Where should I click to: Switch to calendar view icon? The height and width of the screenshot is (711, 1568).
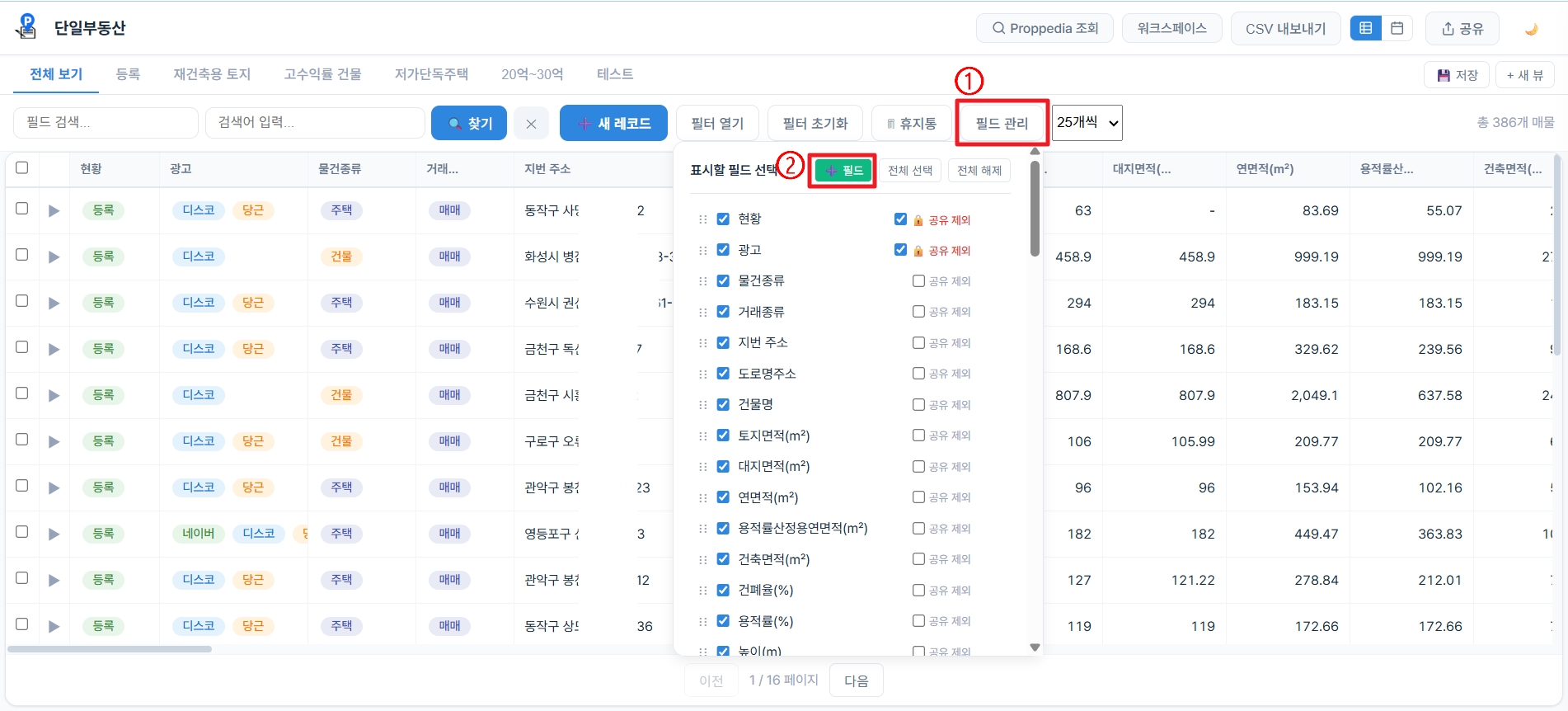click(x=1397, y=28)
